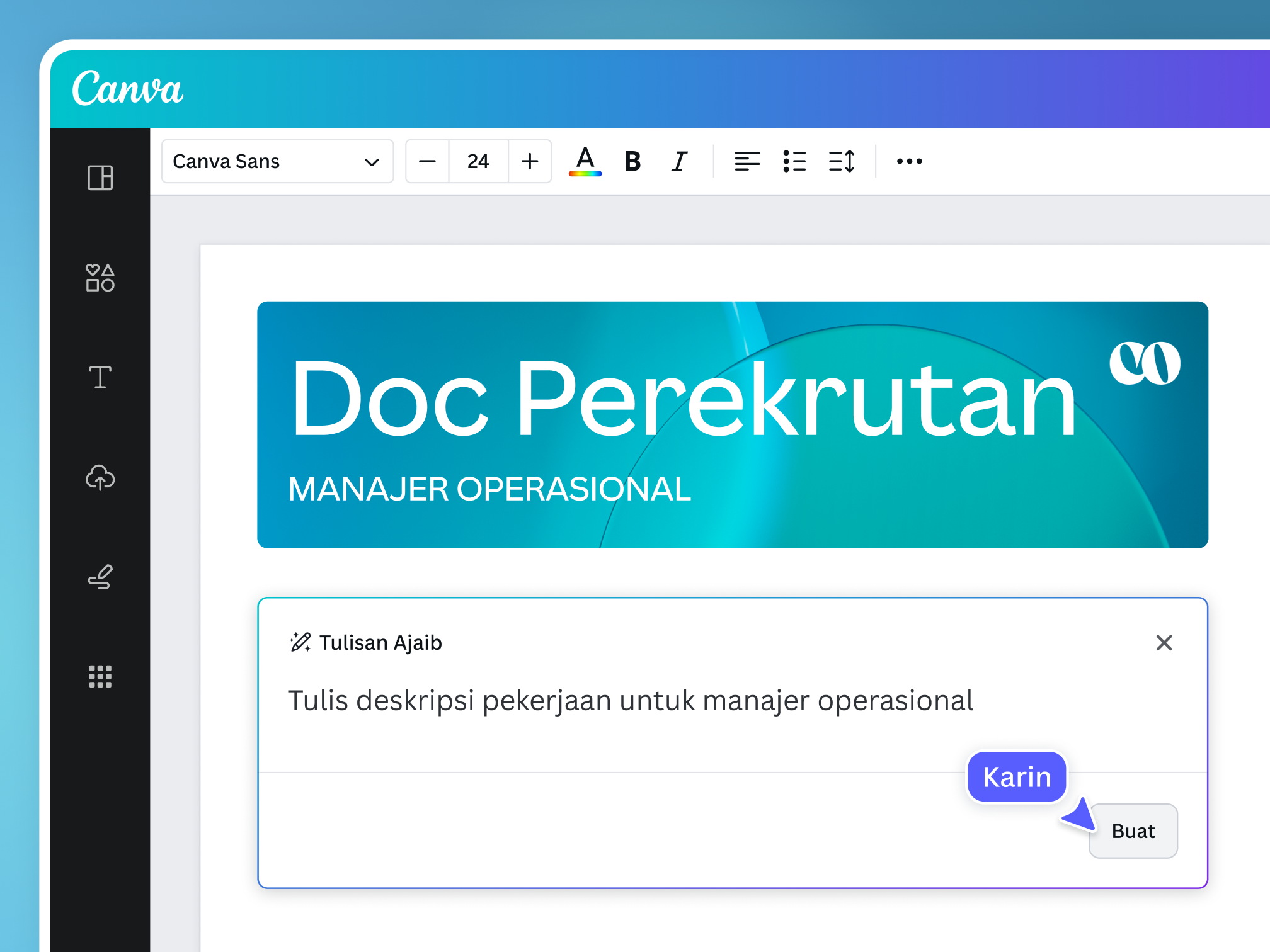Click the Buat button
This screenshot has width=1270, height=952.
1132,830
